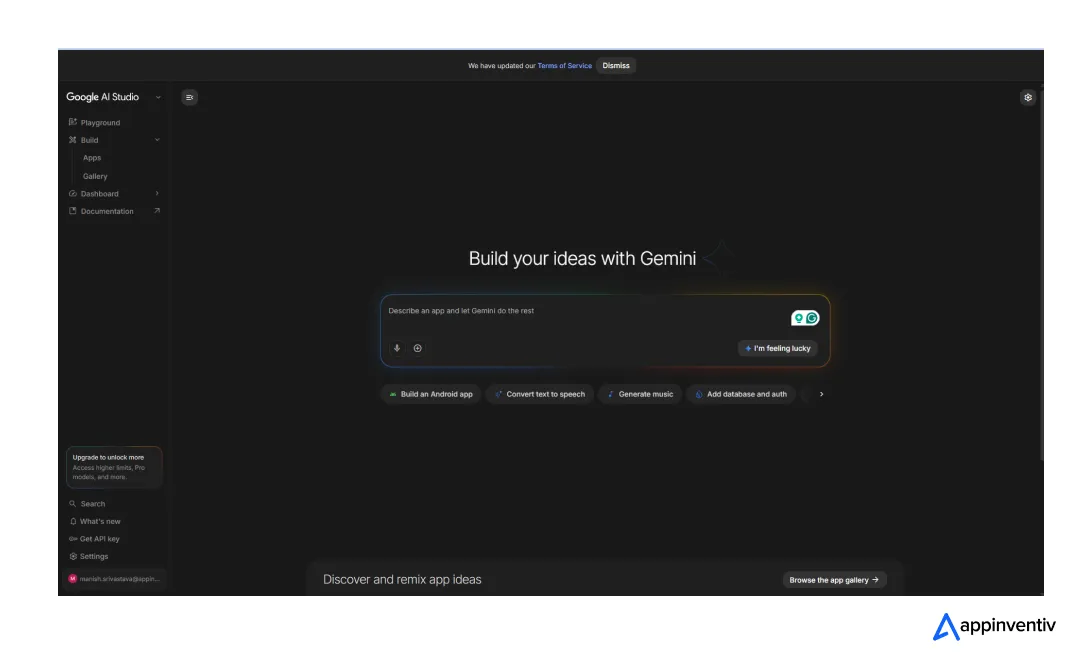Open Apps under Build
The width and height of the screenshot is (1080, 665).
tap(92, 158)
